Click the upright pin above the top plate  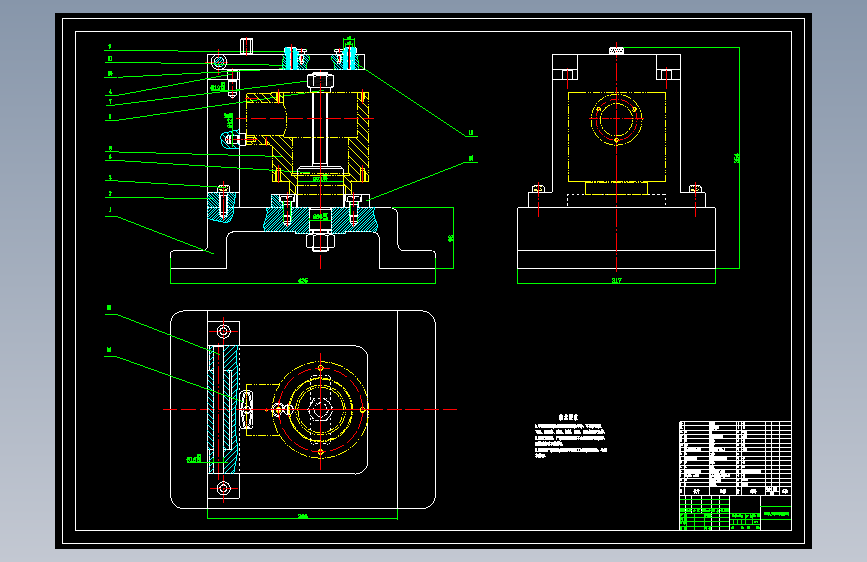(247, 46)
